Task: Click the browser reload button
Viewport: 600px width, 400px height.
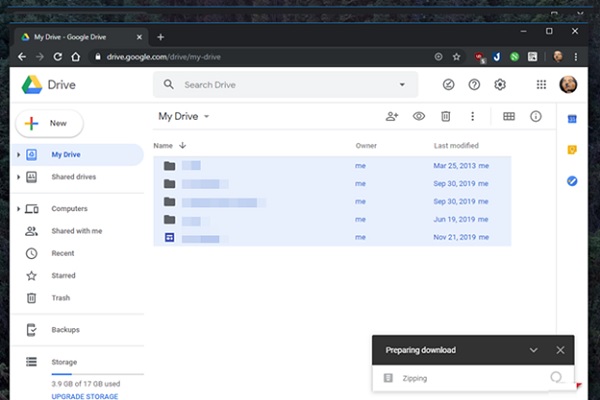Action: tap(58, 57)
